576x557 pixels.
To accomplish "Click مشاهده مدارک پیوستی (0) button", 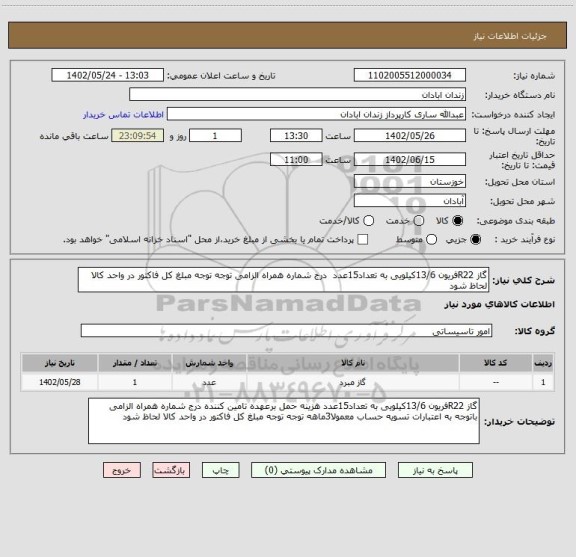I will (318, 470).
